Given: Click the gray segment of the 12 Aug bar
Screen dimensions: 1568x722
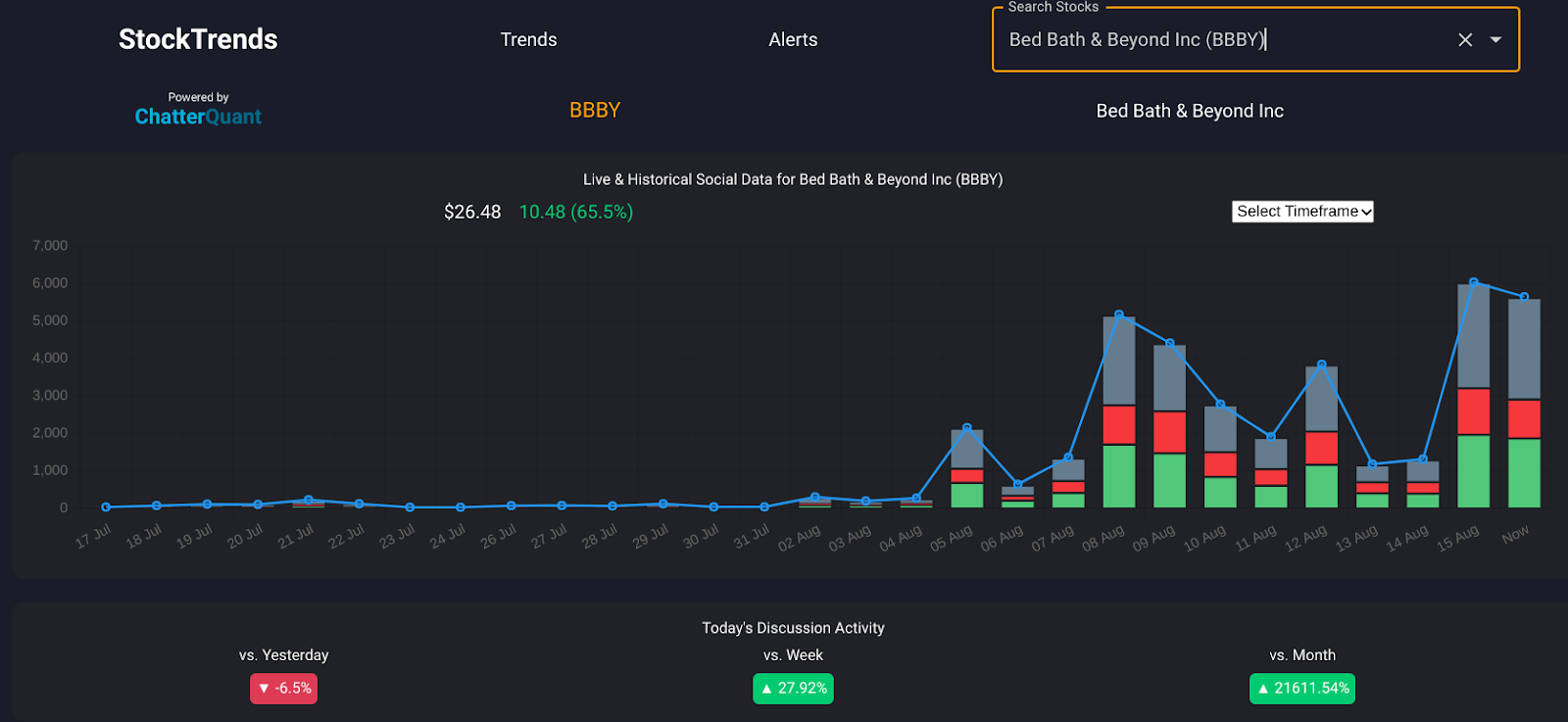Looking at the screenshot, I should point(1322,399).
